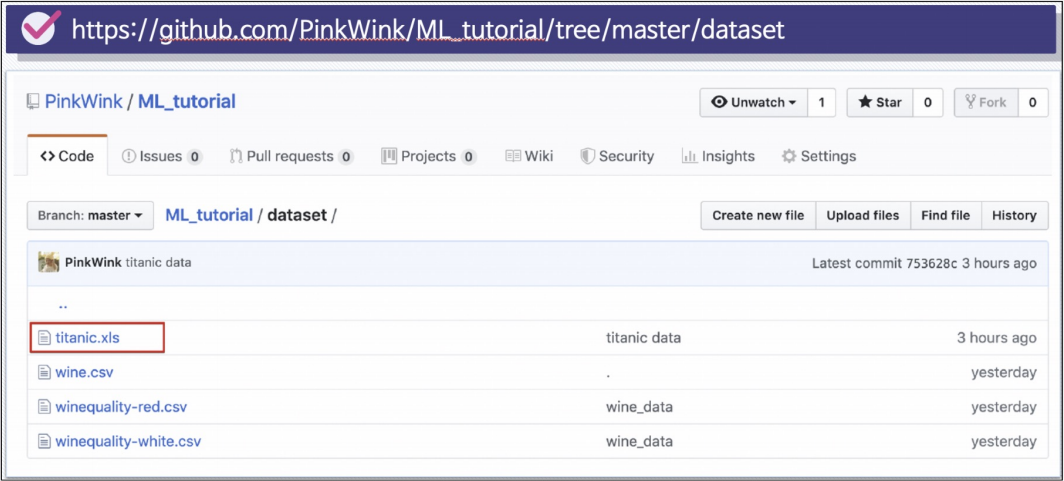The height and width of the screenshot is (481, 1064).
Task: Open latest commit message 'titanic data'
Action: click(158, 263)
